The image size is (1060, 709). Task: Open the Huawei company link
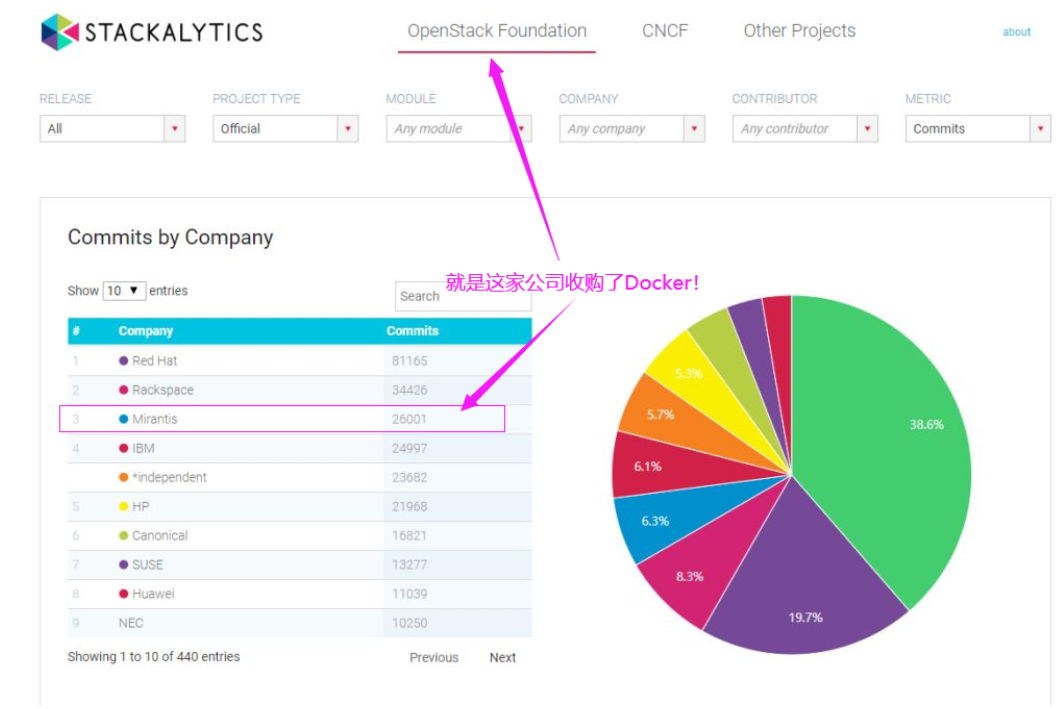tap(153, 593)
